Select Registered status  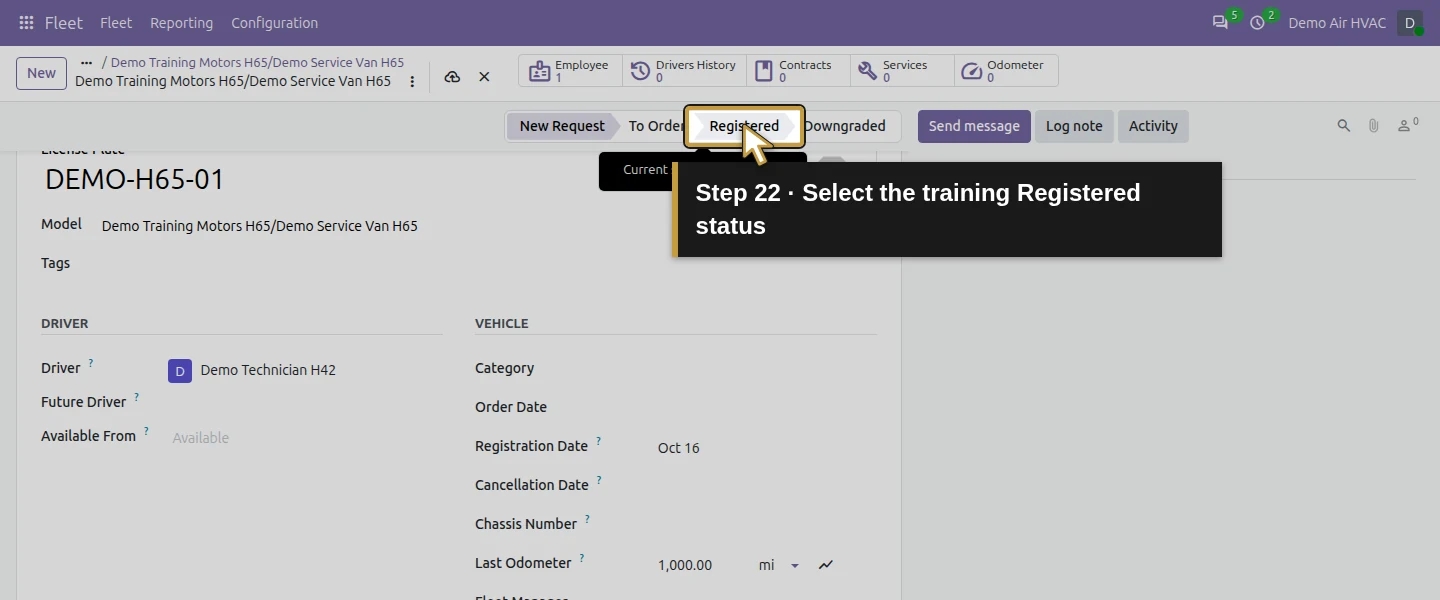click(744, 126)
